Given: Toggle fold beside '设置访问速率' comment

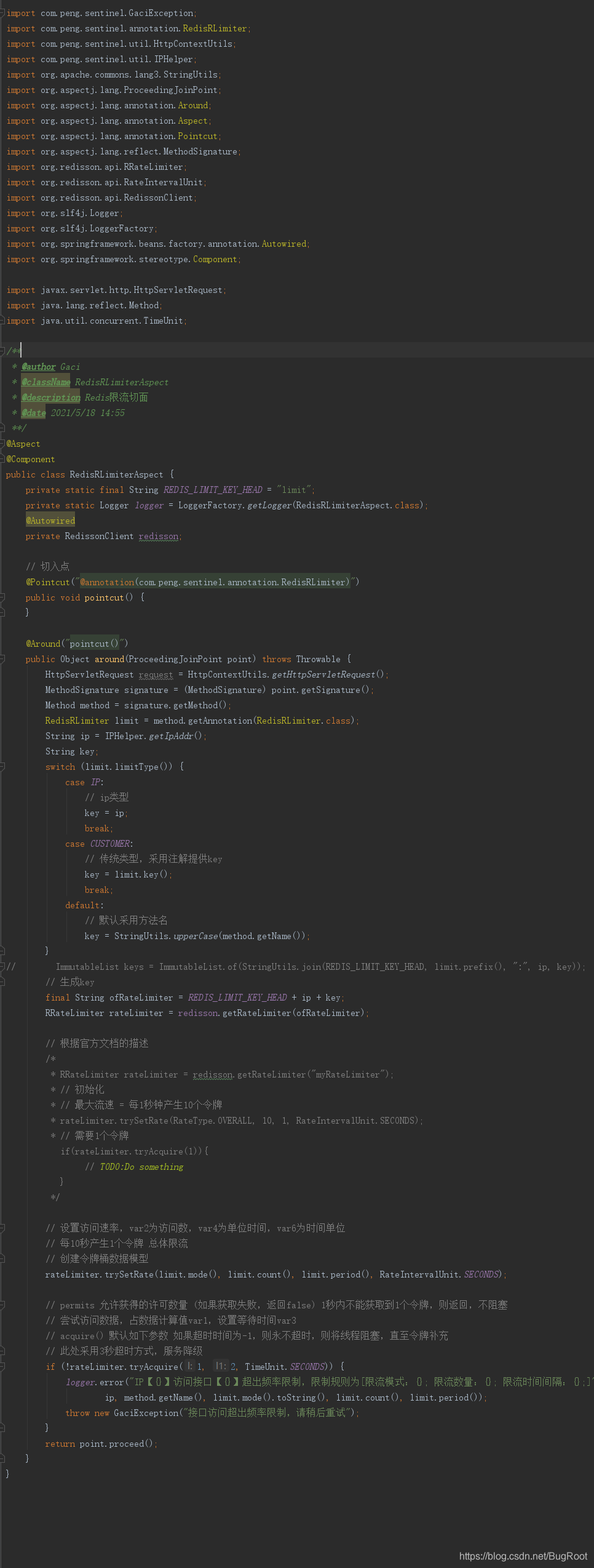Looking at the screenshot, I should click(2, 1228).
